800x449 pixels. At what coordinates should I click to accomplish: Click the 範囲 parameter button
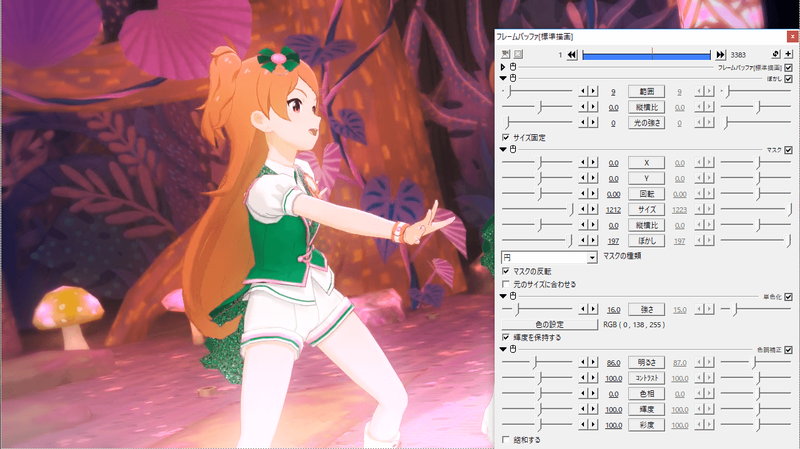pos(646,91)
